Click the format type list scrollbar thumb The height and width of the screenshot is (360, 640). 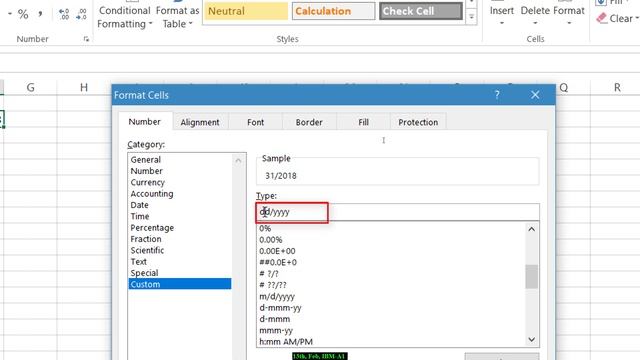click(531, 277)
